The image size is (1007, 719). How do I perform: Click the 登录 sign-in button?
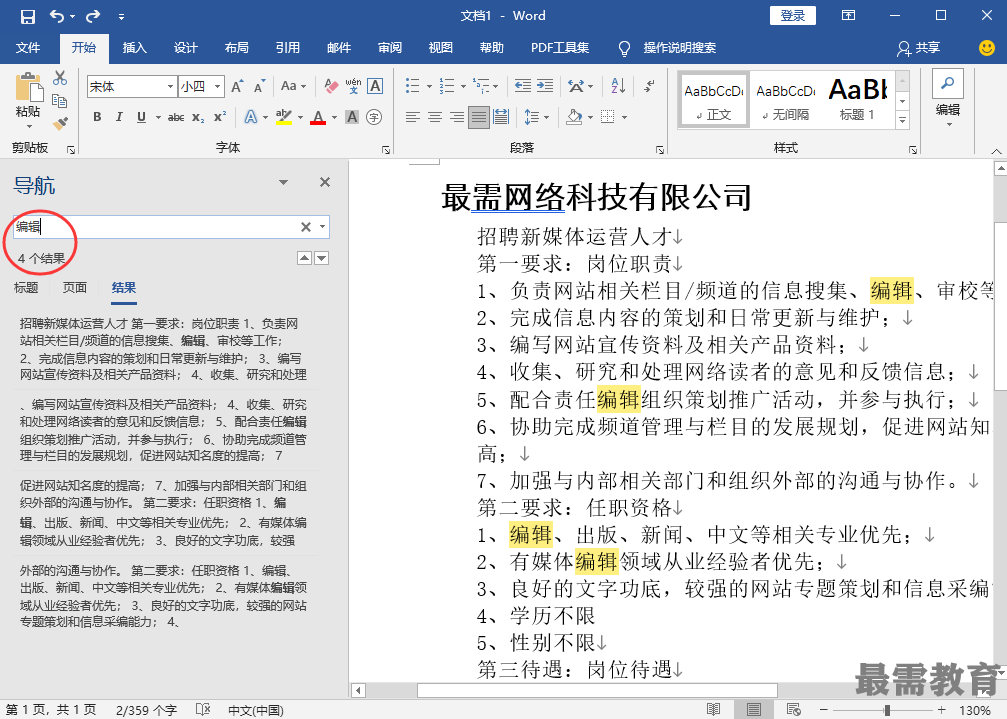point(792,15)
